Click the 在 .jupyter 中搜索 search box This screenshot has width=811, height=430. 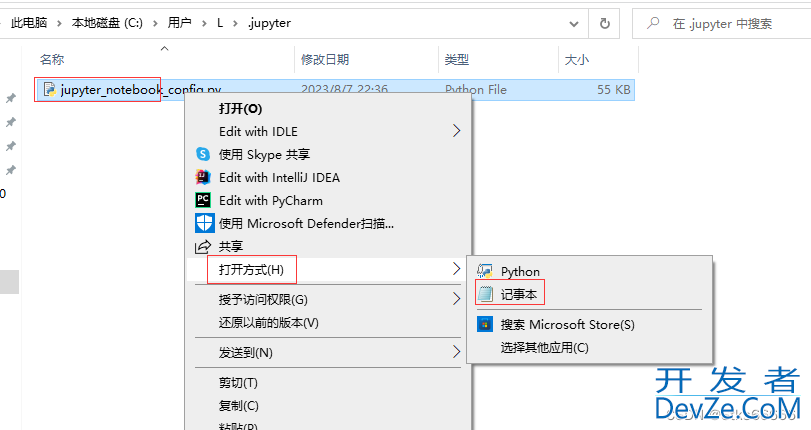tap(722, 23)
